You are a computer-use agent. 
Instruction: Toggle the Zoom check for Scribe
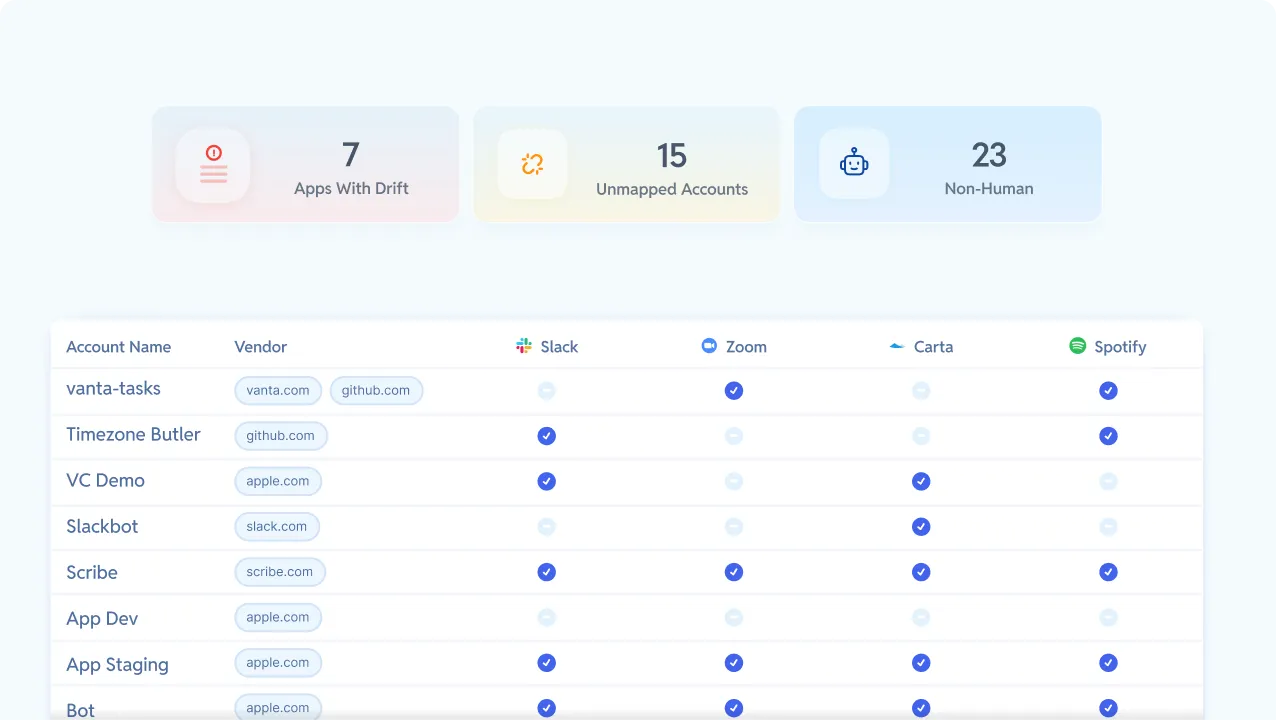[x=734, y=572]
